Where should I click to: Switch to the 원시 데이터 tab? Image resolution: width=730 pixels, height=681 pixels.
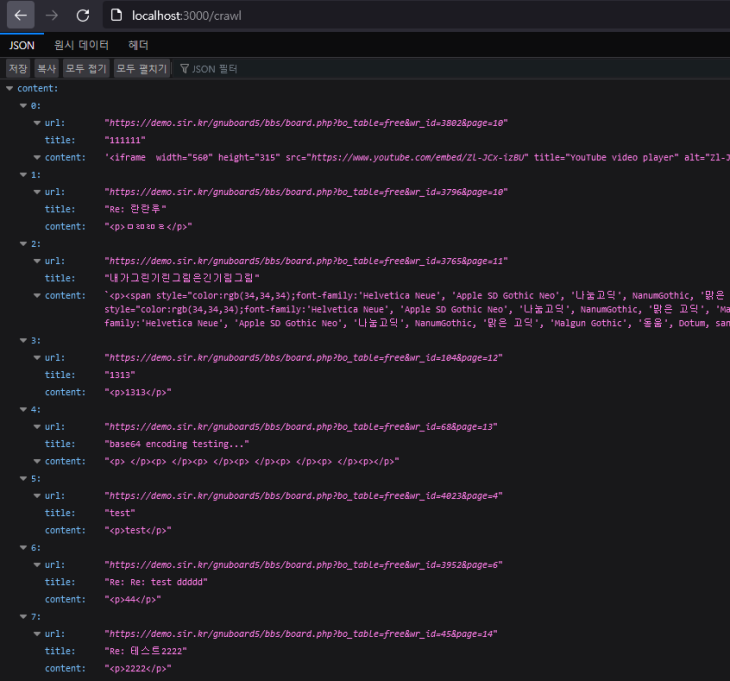tap(81, 45)
